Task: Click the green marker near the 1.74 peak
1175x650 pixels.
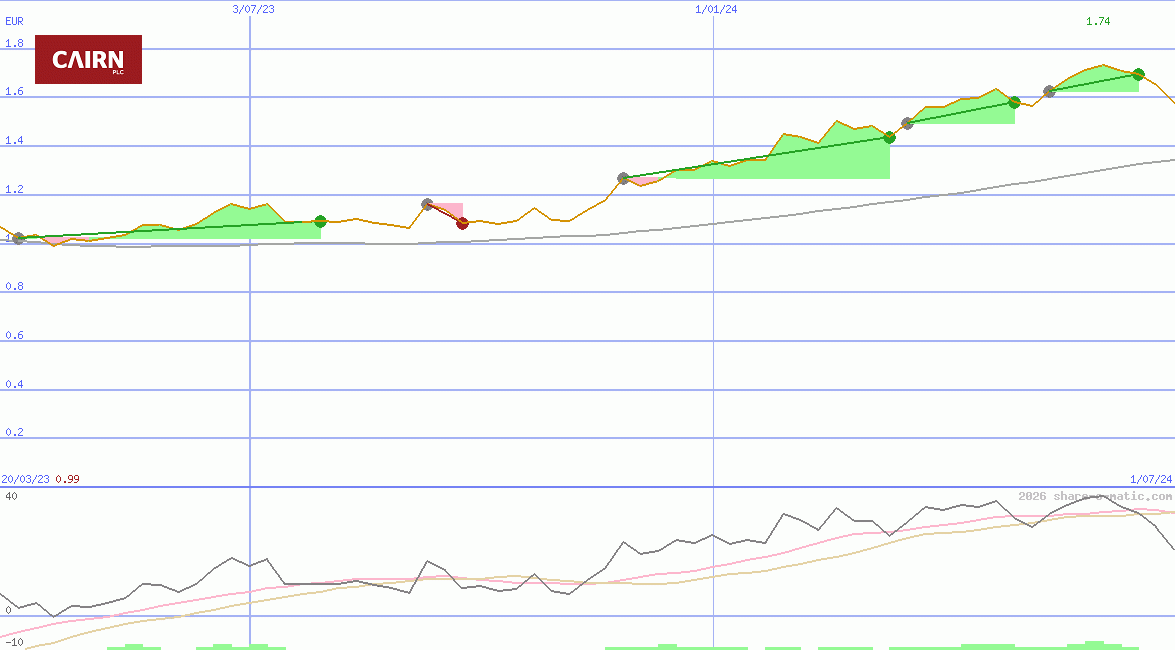Action: [x=1137, y=73]
